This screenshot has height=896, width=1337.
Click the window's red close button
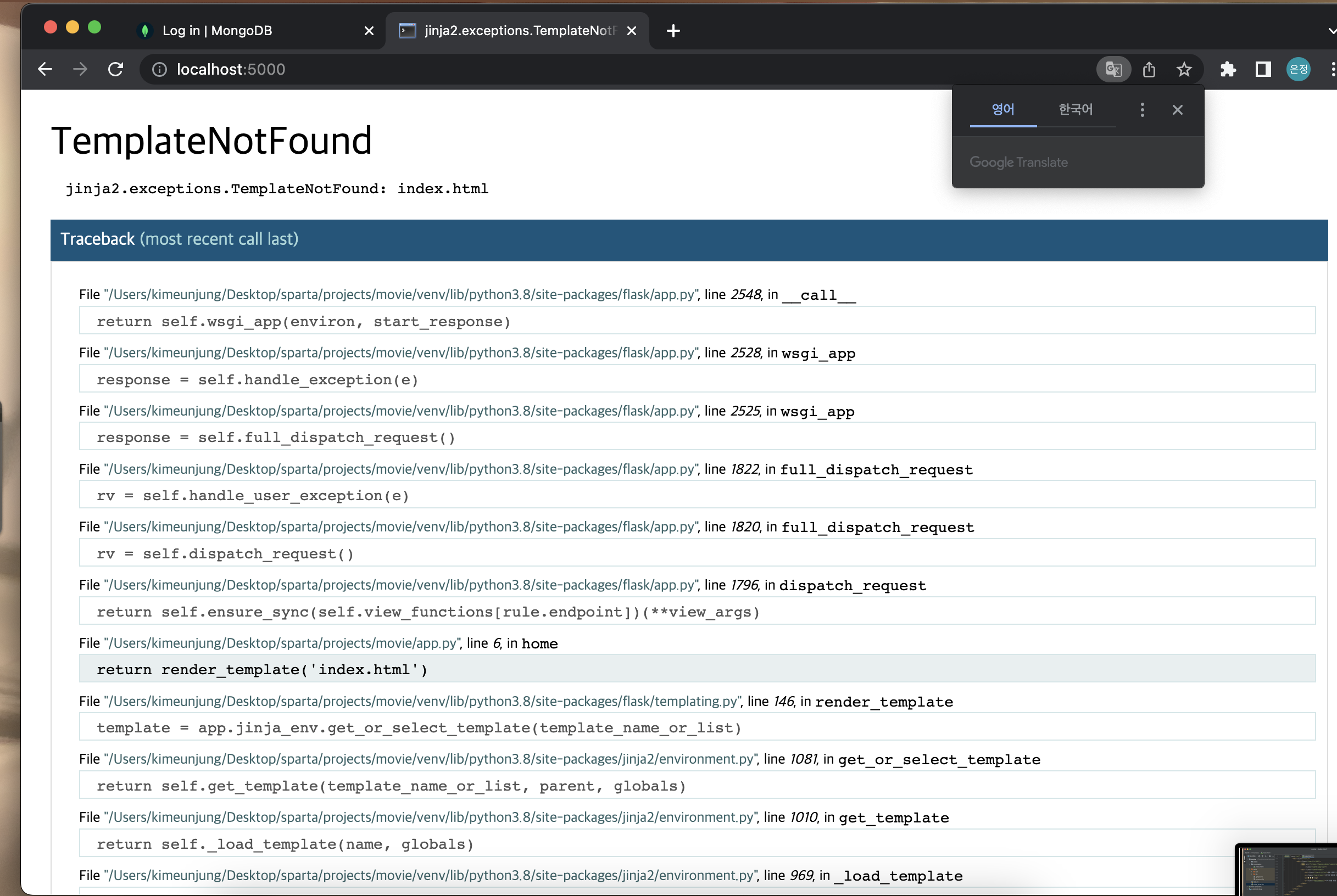point(51,27)
